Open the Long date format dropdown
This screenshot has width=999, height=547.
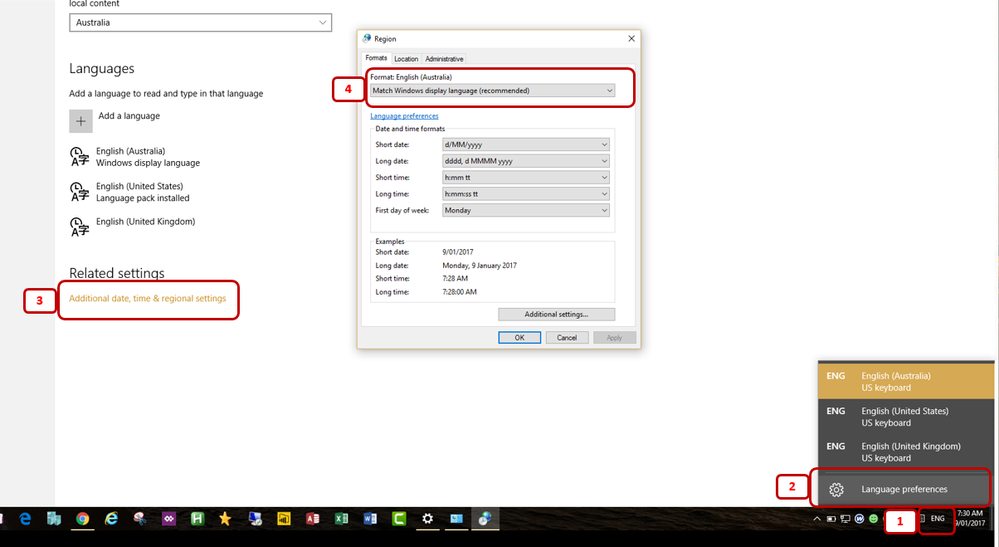pyautogui.click(x=526, y=161)
